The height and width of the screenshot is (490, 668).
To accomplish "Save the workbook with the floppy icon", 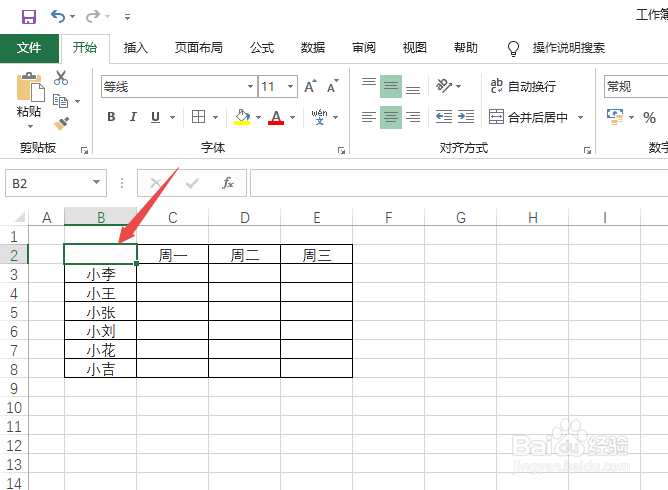I will click(29, 17).
